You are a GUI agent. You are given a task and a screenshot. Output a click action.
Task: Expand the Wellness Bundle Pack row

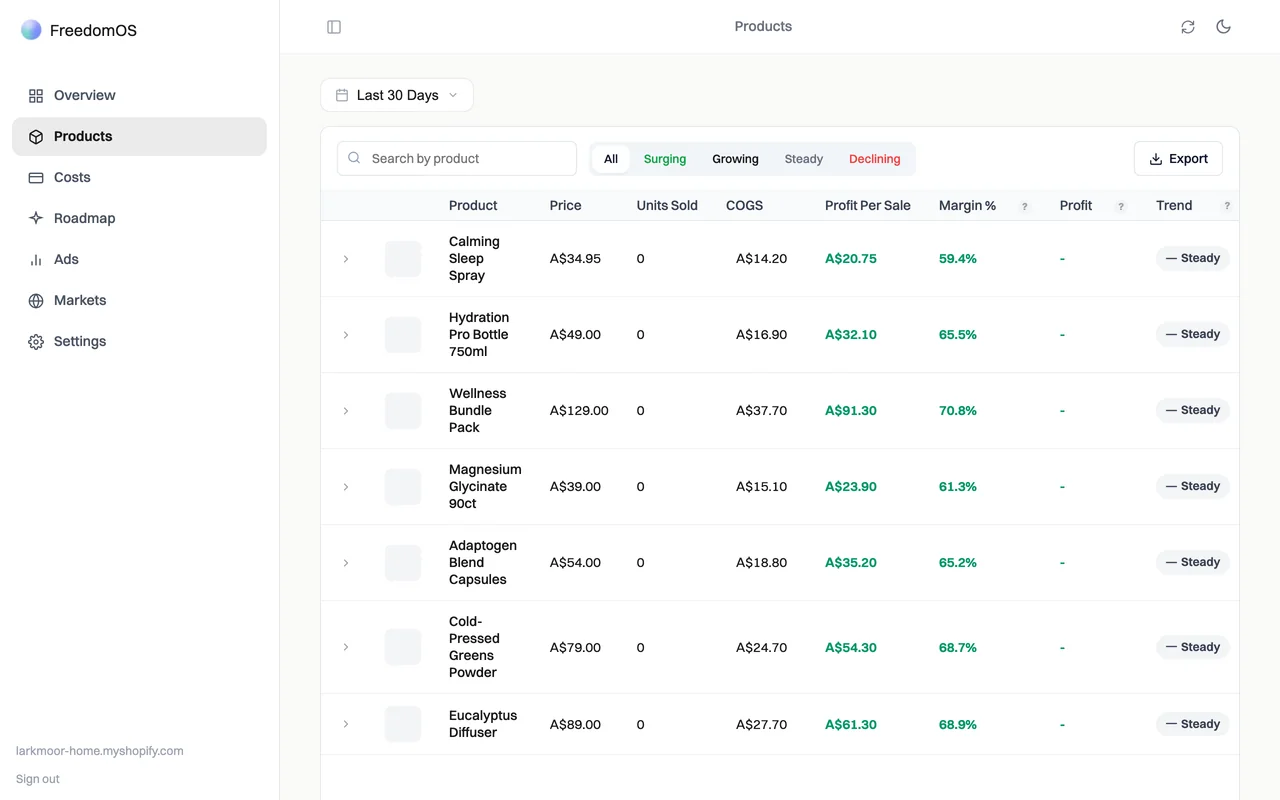[x=346, y=411]
